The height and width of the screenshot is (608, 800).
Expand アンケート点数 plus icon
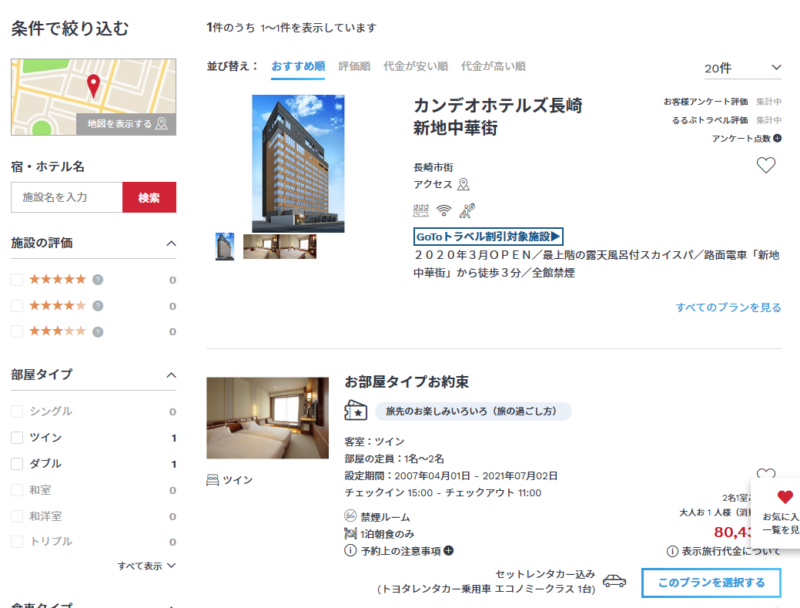click(777, 138)
